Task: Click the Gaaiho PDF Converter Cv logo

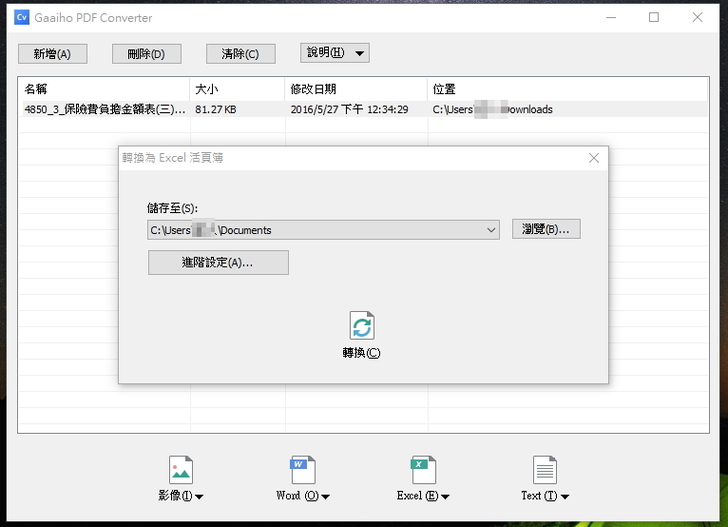Action: [22, 18]
